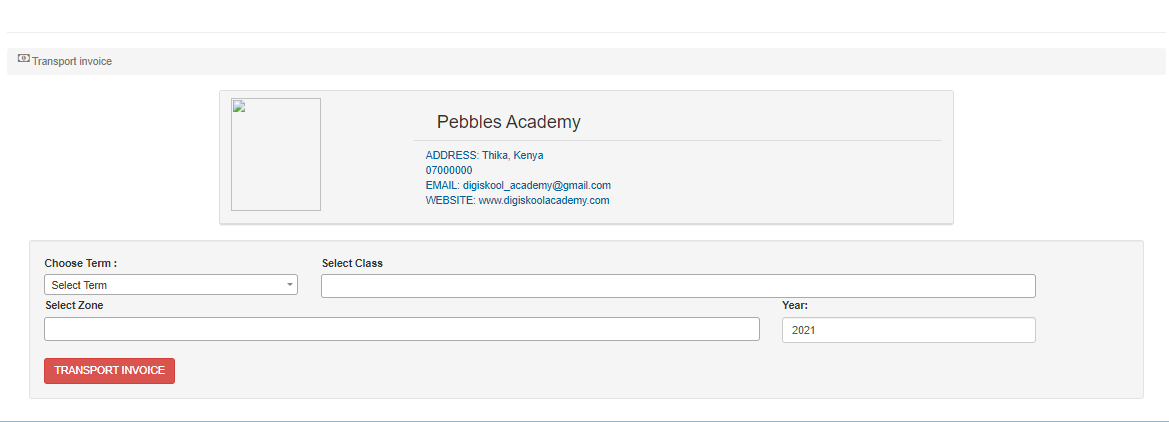This screenshot has width=1169, height=422.
Task: Open the digiskool_academy@gmail.com email link
Action: click(x=537, y=186)
